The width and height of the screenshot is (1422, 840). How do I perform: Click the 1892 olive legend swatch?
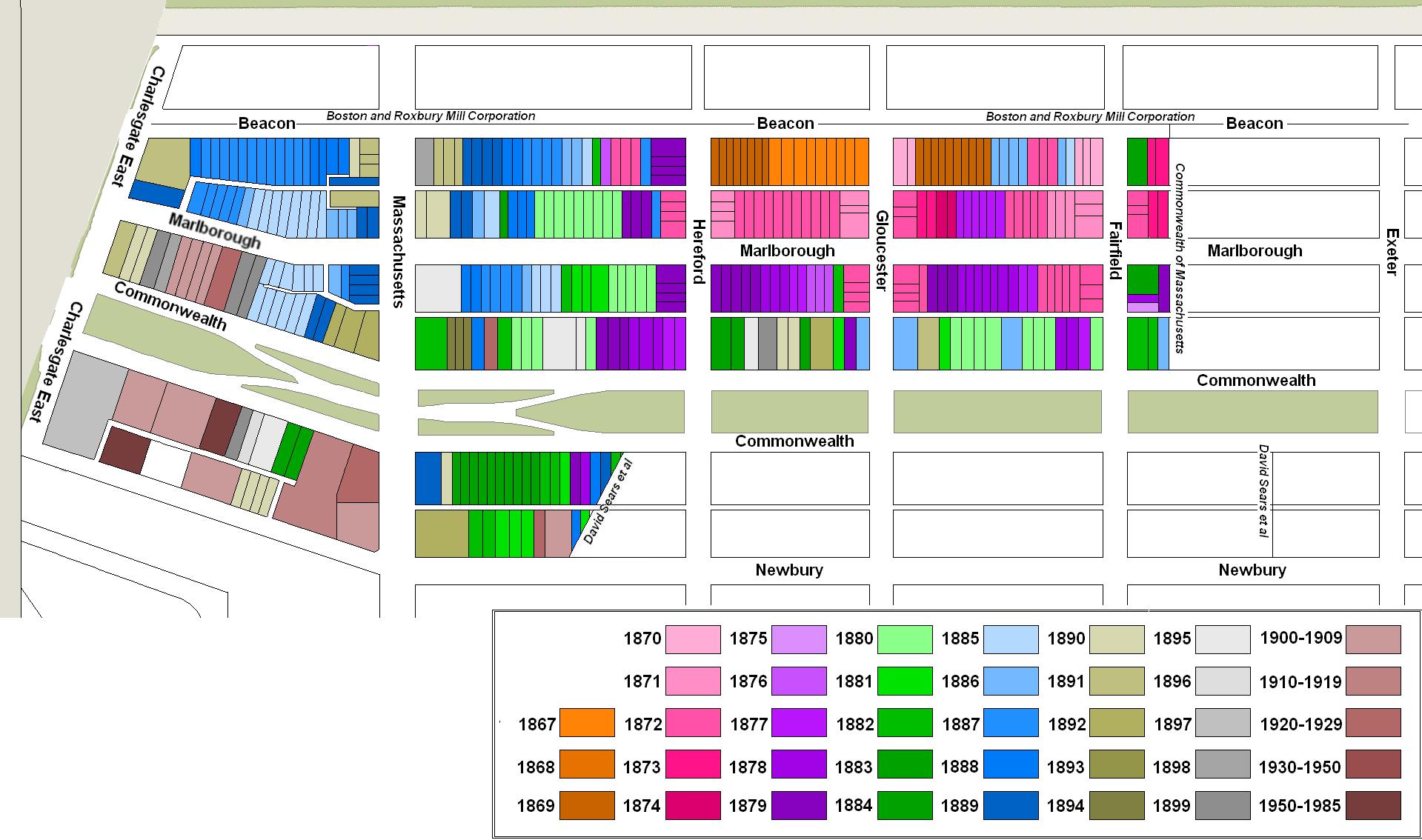coord(1117,723)
